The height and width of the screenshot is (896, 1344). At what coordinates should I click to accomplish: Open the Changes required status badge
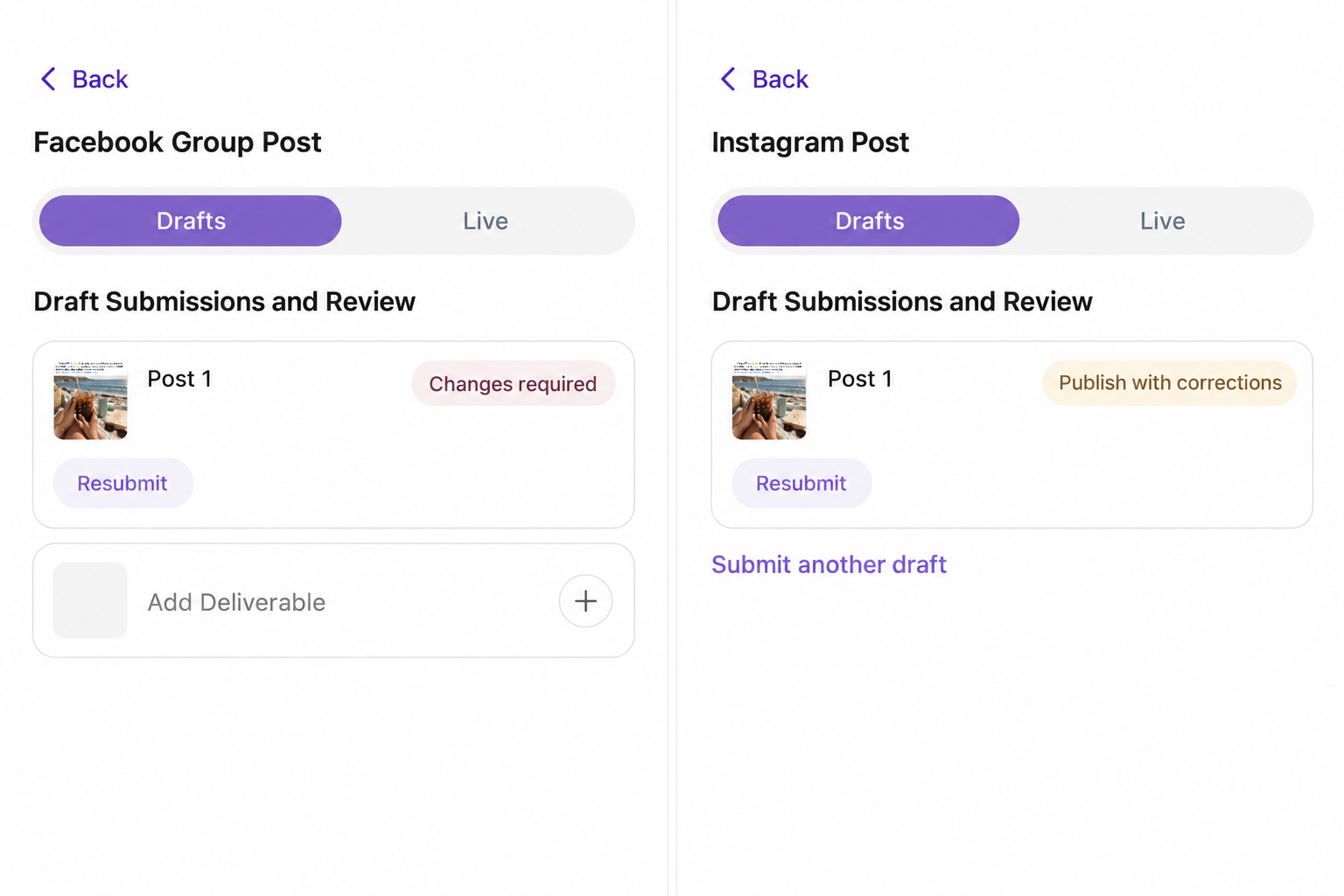[x=514, y=383]
